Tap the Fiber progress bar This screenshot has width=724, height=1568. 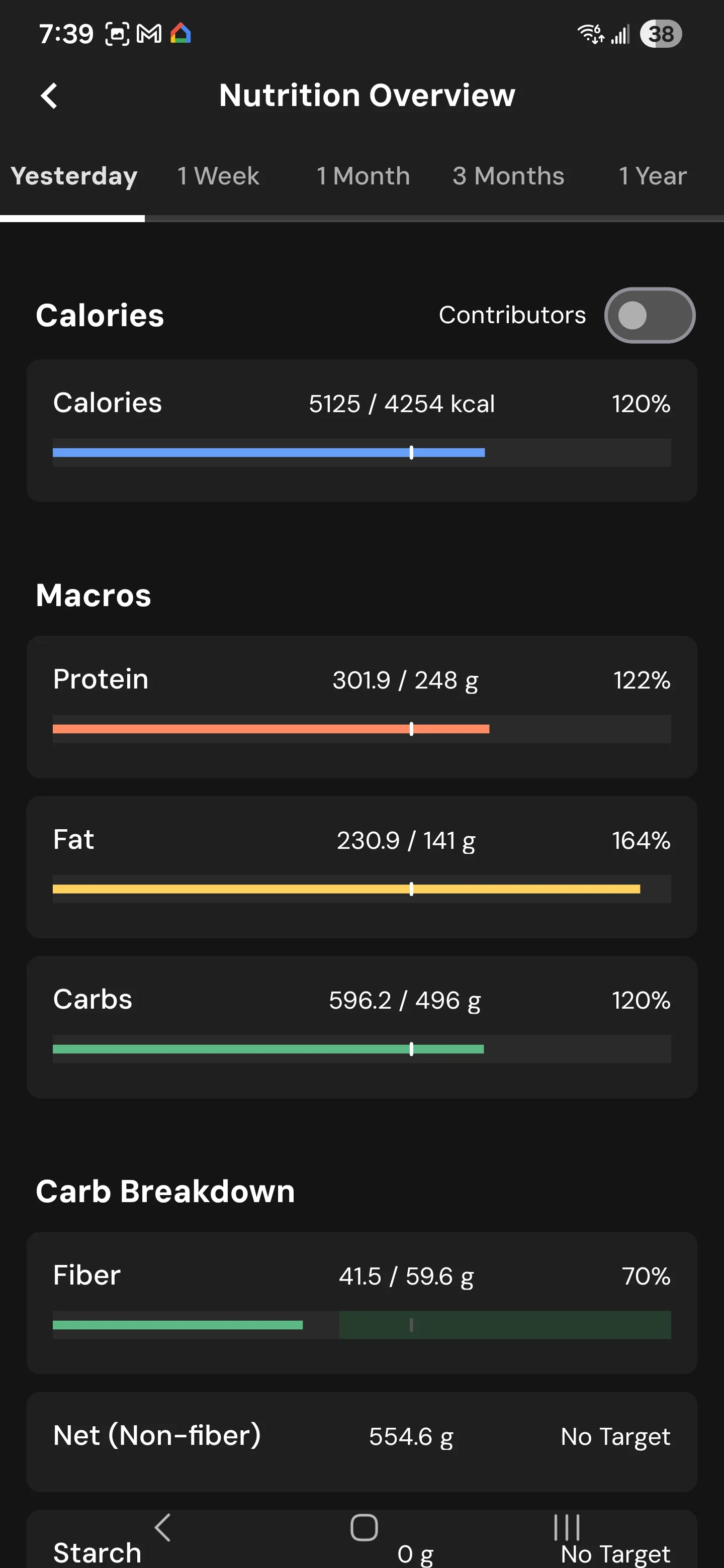[361, 1325]
